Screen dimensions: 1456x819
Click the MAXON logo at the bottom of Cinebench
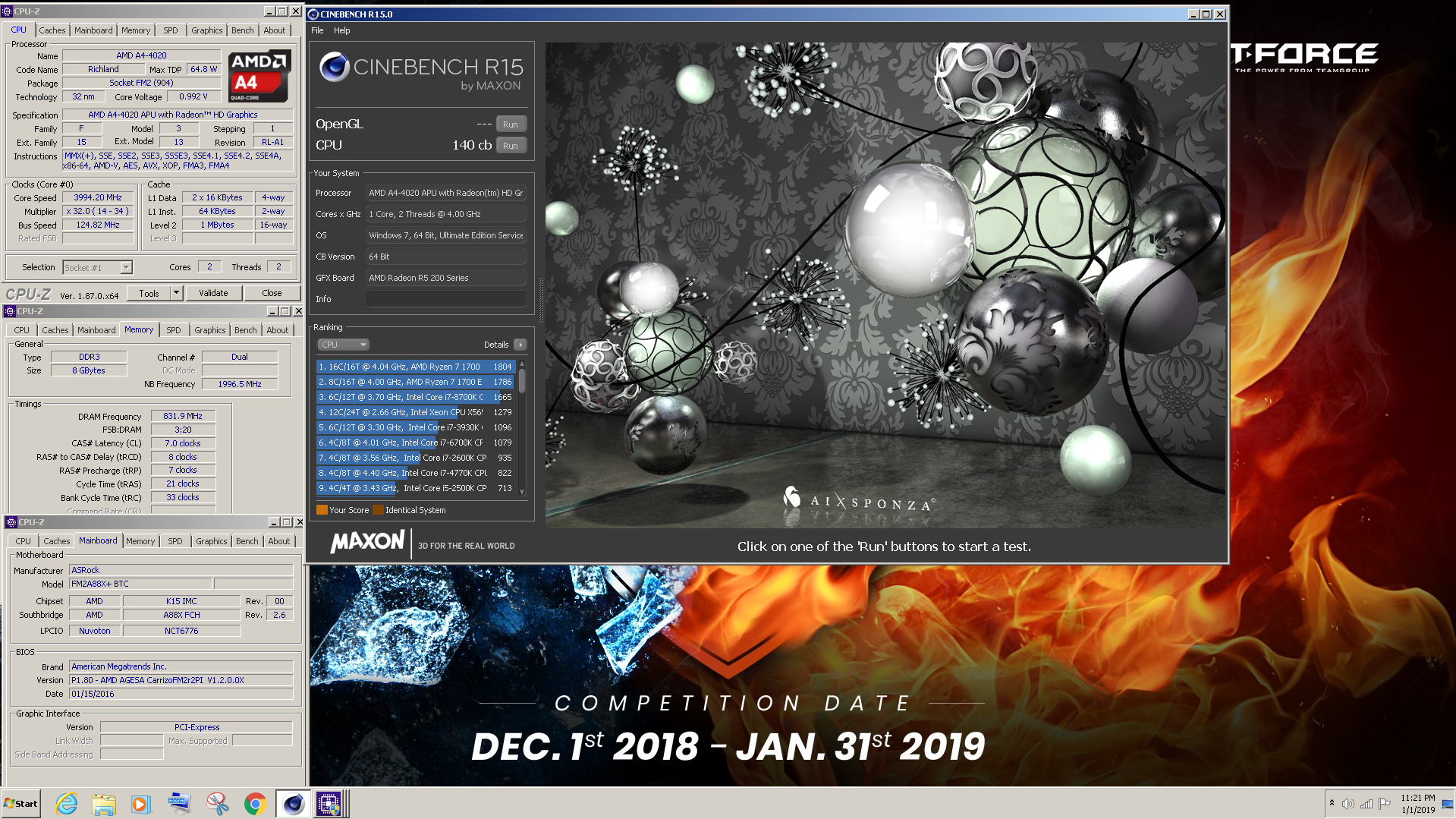[367, 542]
